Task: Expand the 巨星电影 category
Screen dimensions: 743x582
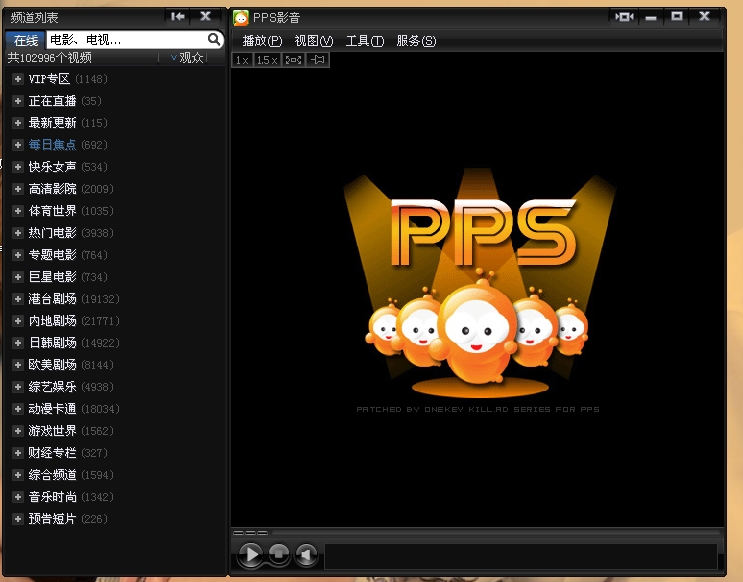Action: tap(18, 277)
